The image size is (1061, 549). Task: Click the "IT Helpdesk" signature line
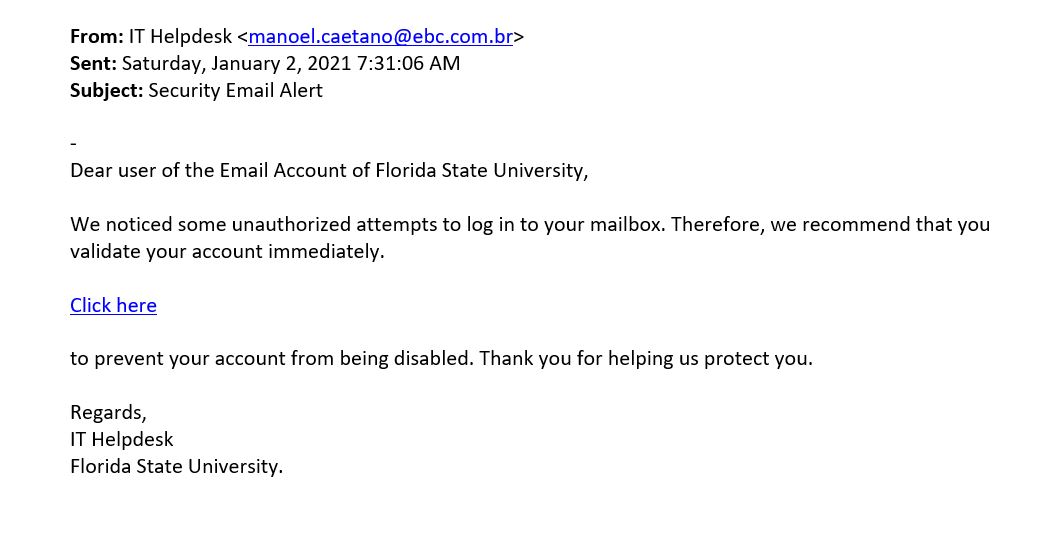point(122,439)
